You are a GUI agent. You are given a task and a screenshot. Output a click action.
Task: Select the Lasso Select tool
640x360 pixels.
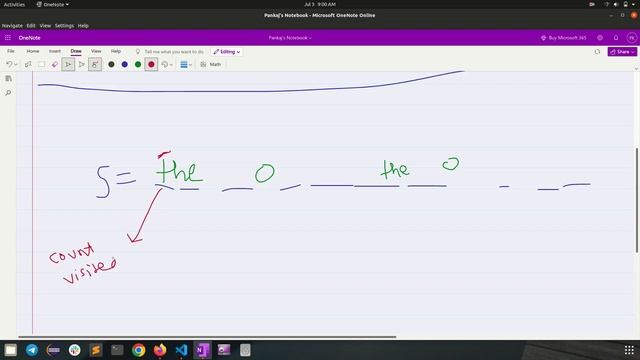[x=28, y=64]
